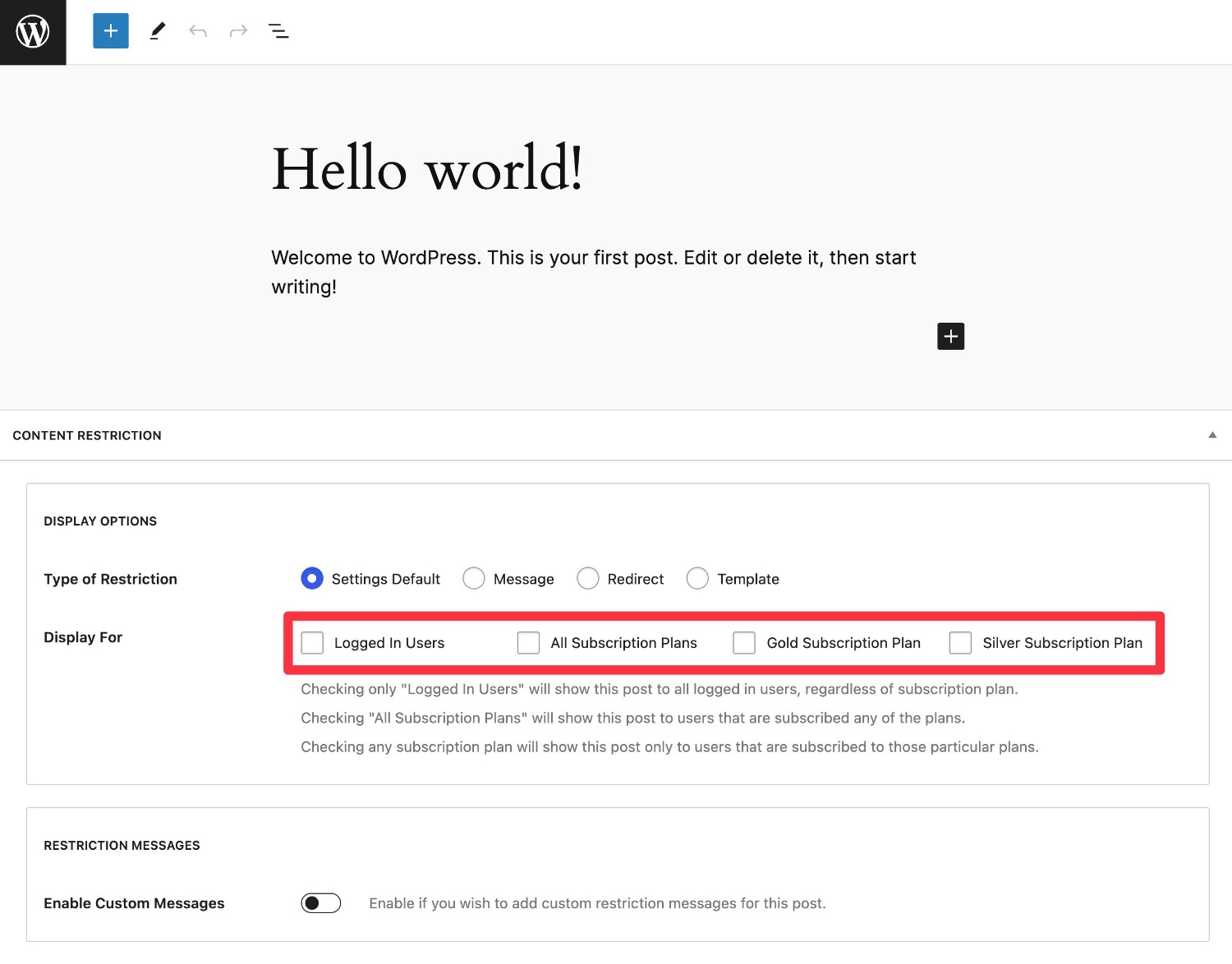The height and width of the screenshot is (964, 1232).
Task: Toggle Enable Custom Messages switch on
Action: [320, 903]
